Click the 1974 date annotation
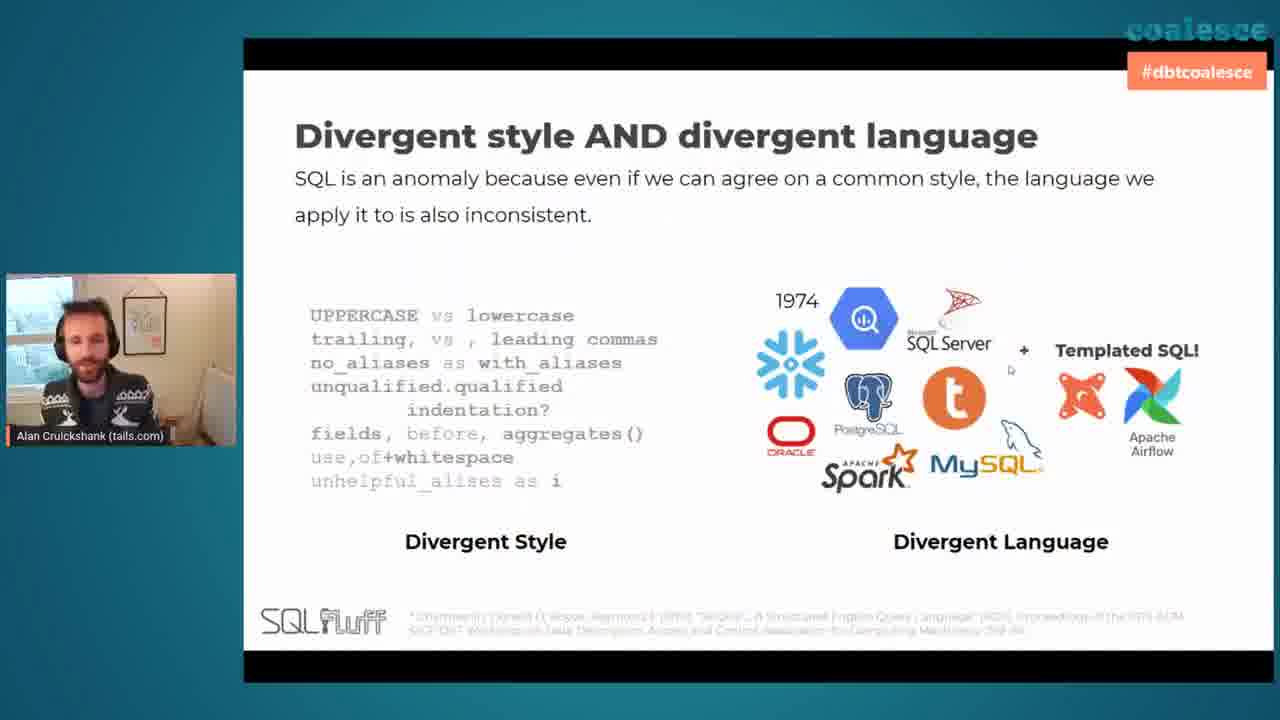 coord(795,300)
